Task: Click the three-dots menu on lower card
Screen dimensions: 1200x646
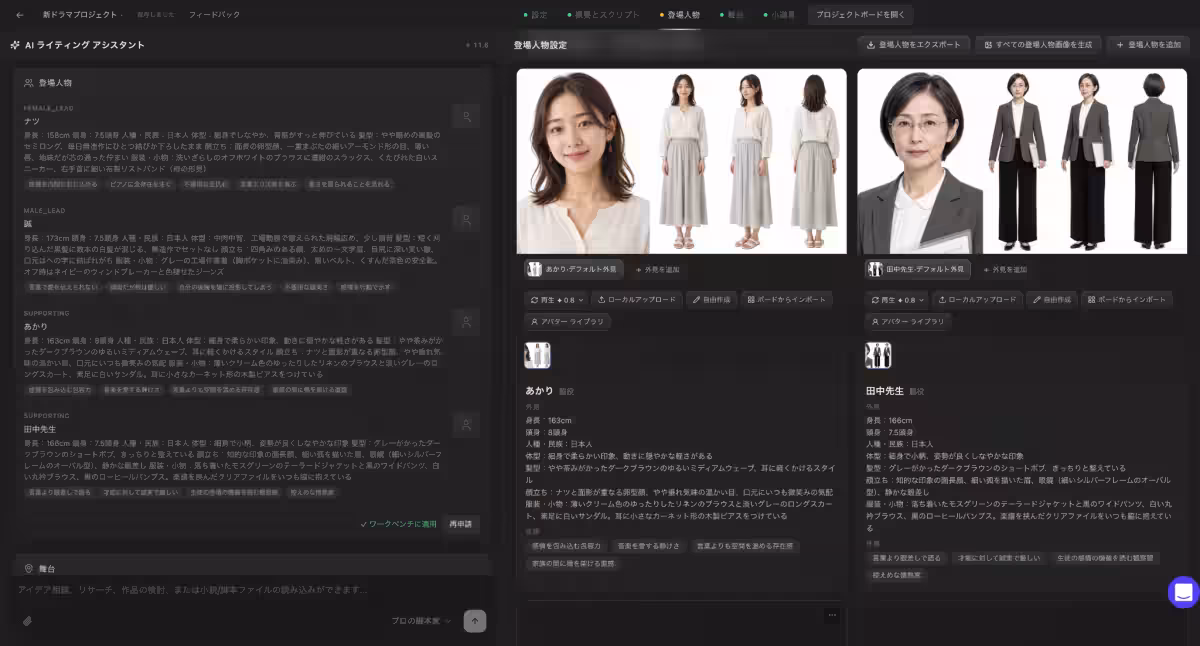Action: (832, 615)
